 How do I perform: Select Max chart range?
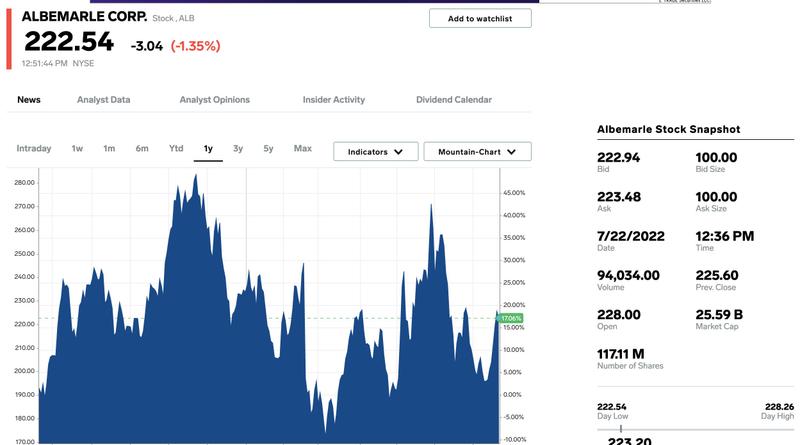(303, 148)
